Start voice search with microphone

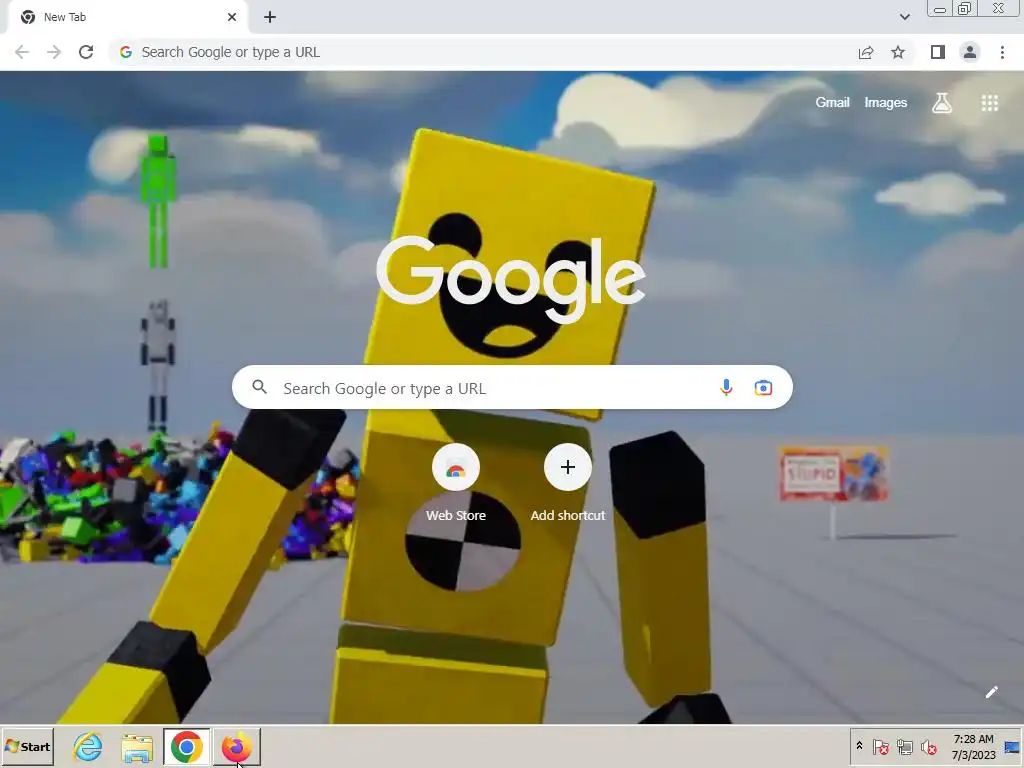[726, 387]
